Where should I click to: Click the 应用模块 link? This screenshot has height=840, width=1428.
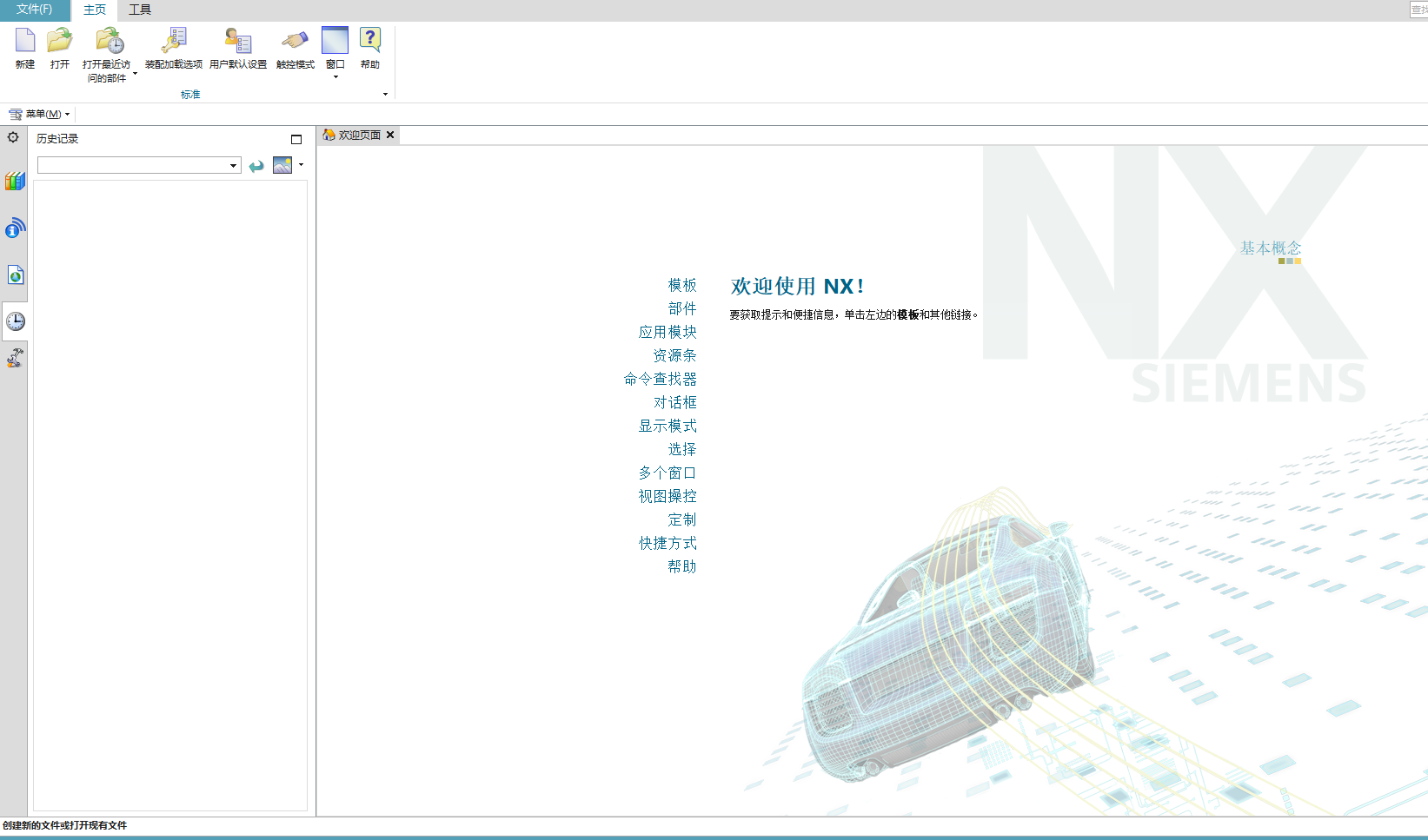click(x=668, y=332)
